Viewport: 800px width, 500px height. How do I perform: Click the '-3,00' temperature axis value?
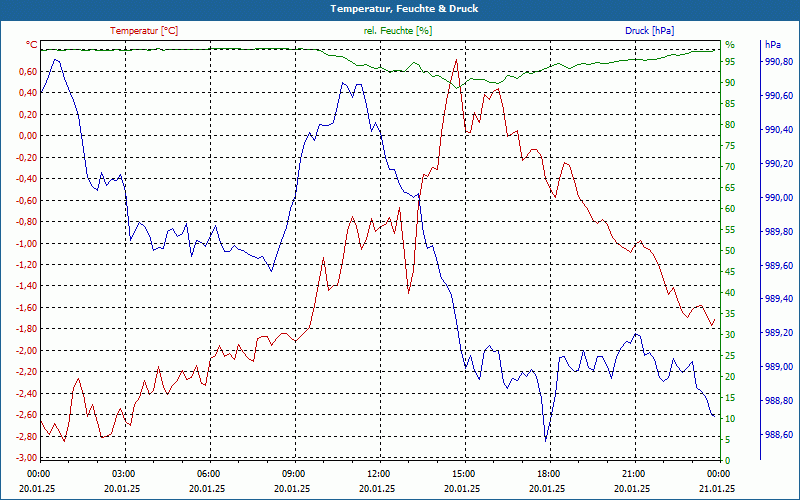[26, 458]
